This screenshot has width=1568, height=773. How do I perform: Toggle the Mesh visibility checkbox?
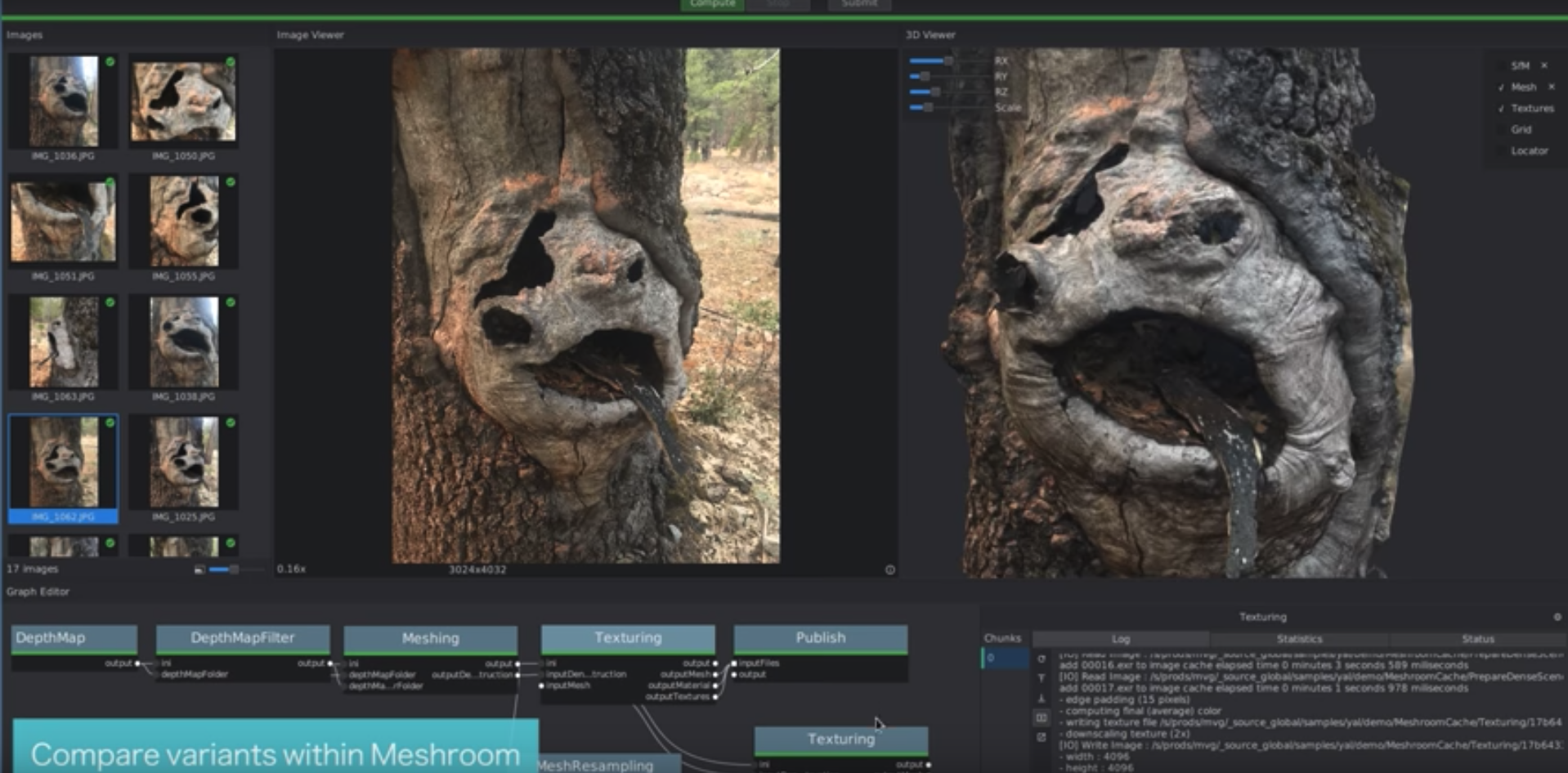[x=1501, y=87]
